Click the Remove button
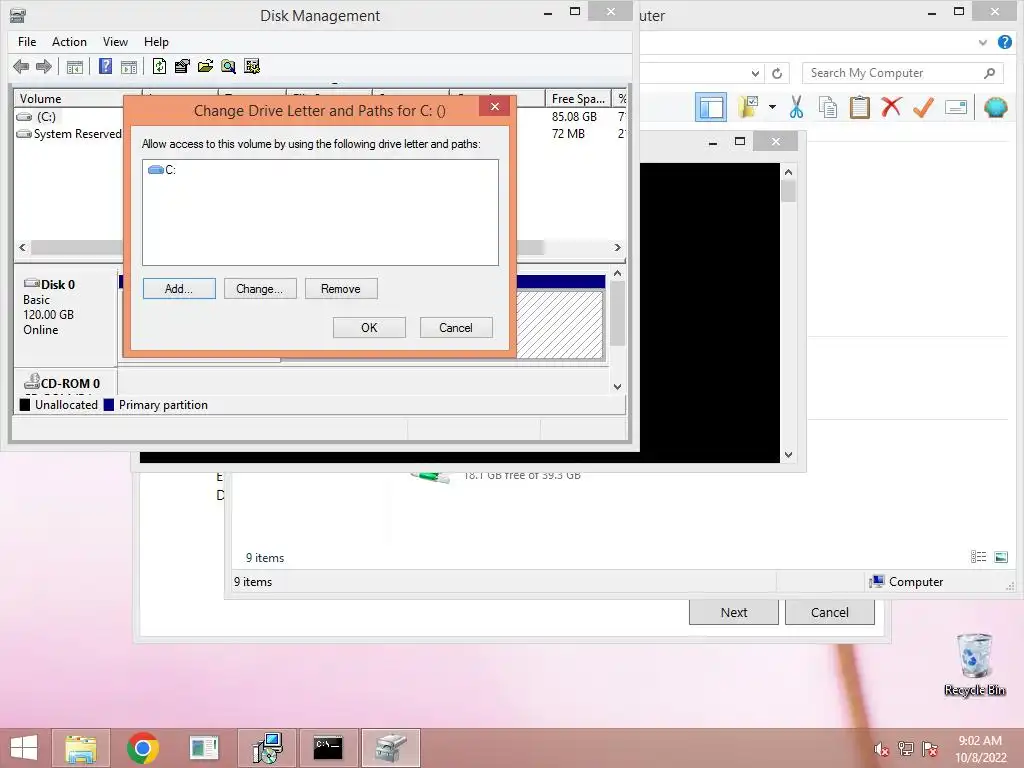 pyautogui.click(x=341, y=289)
